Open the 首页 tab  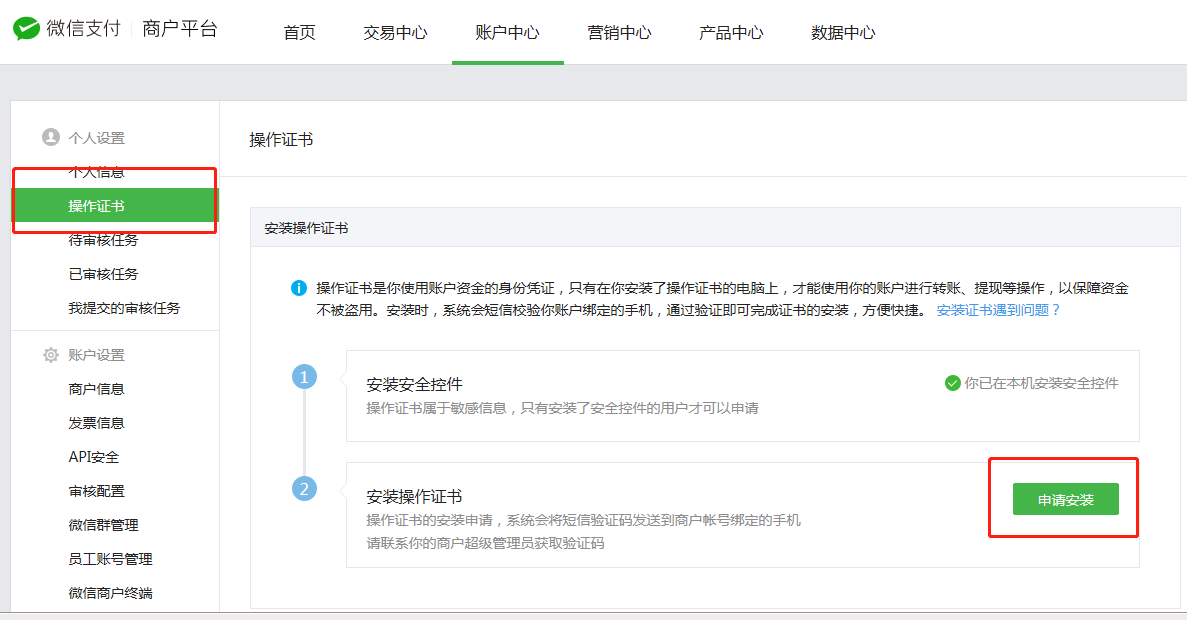coord(299,32)
